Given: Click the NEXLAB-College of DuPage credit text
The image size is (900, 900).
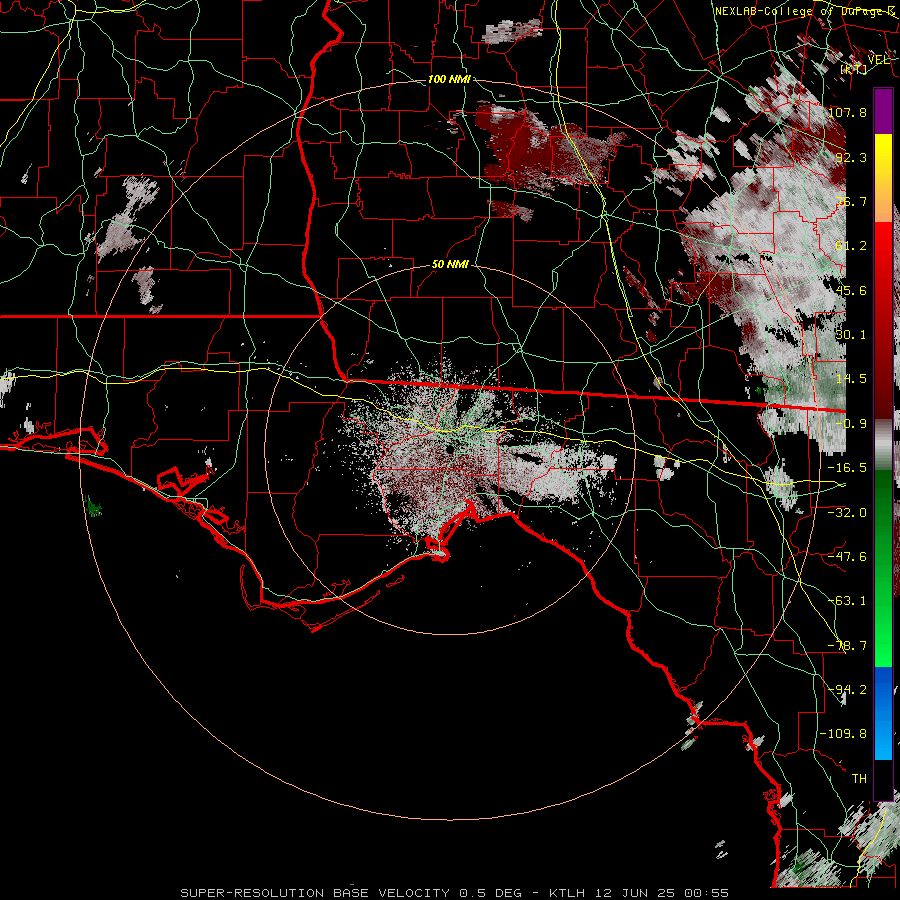Looking at the screenshot, I should coord(805,11).
